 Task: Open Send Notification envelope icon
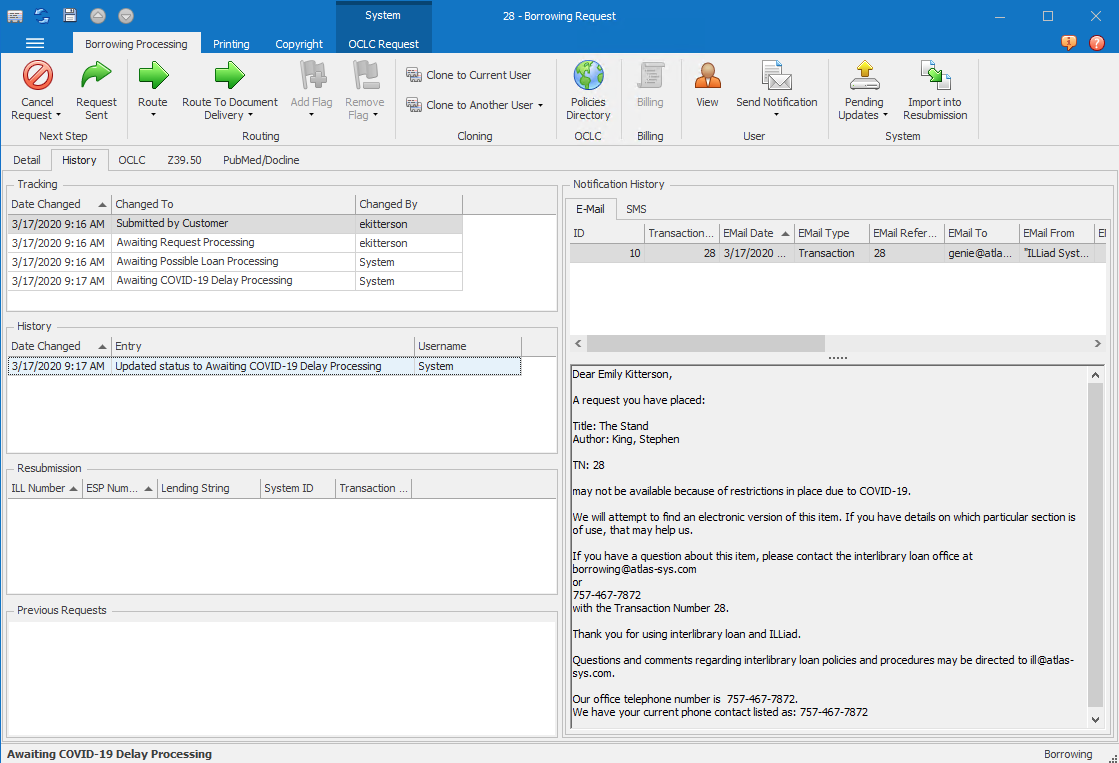pyautogui.click(x=776, y=76)
